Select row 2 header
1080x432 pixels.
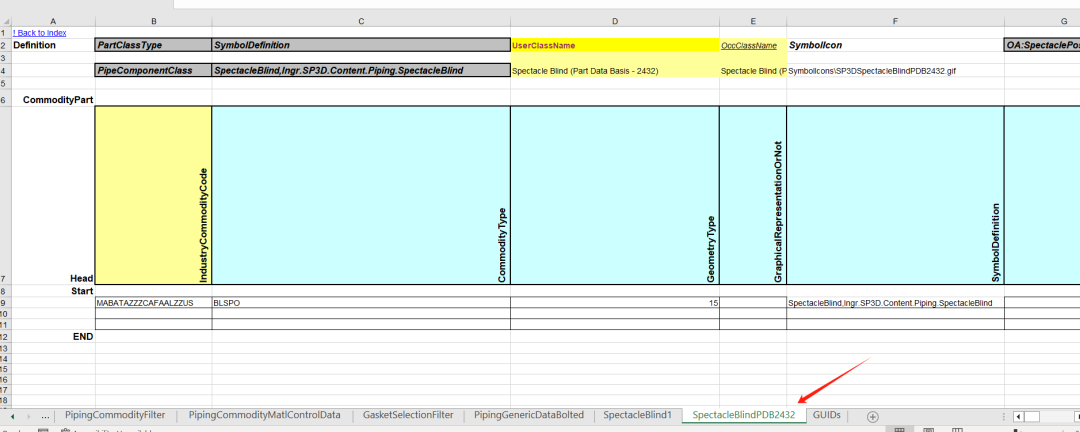(6, 45)
